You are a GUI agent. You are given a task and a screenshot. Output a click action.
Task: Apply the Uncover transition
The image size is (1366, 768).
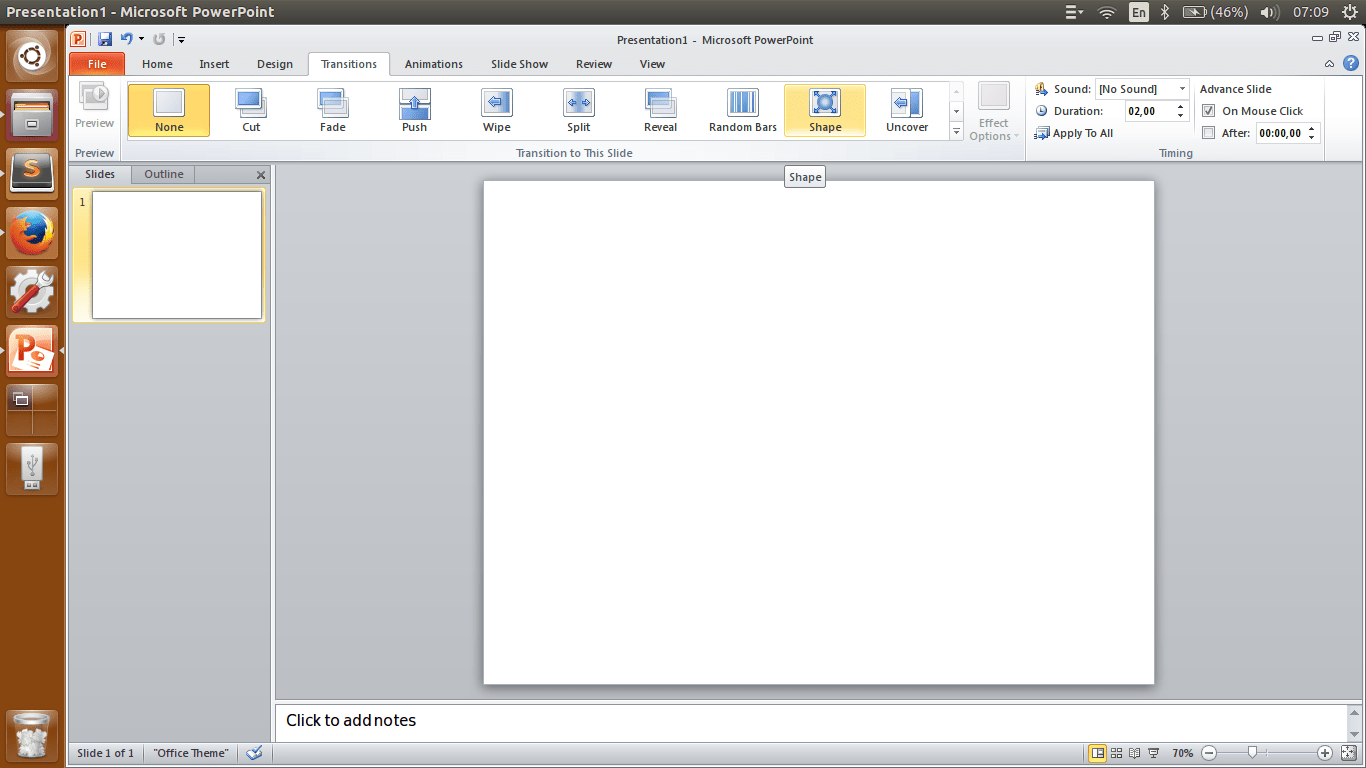pos(907,110)
